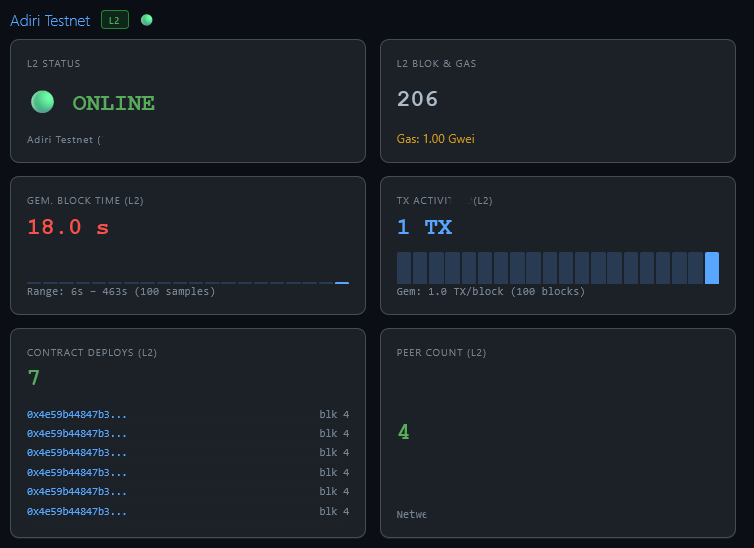Select the L2 STATUS card heading
This screenshot has width=754, height=548.
tap(53, 63)
